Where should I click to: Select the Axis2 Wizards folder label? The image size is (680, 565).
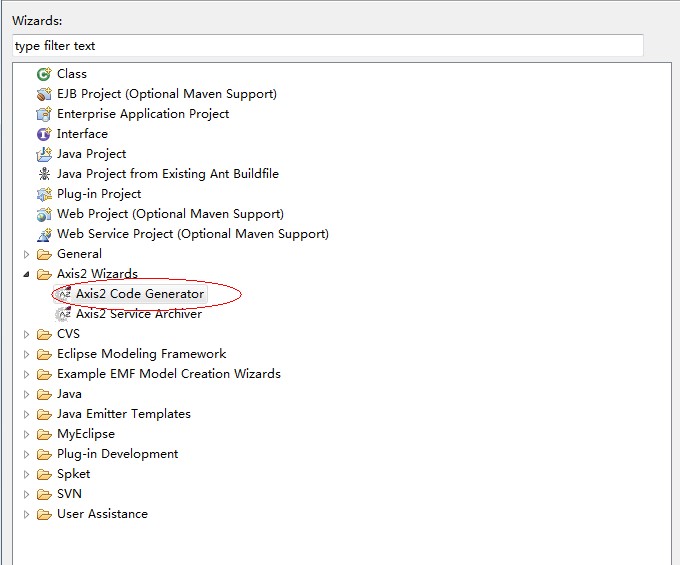coord(98,274)
